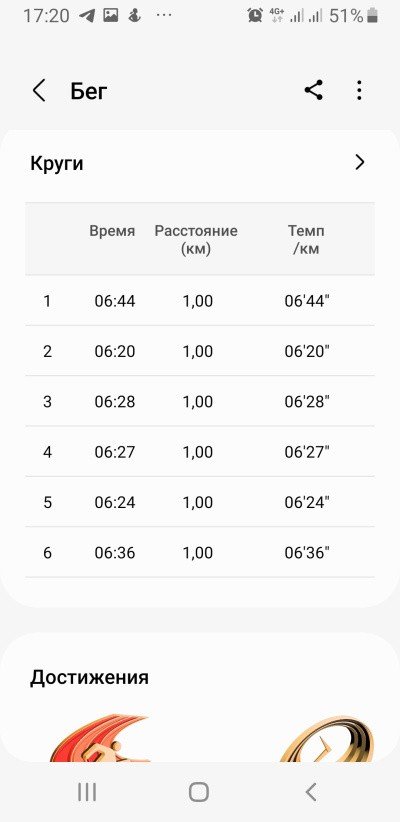Select lap 2 row with time 06:20
The width and height of the screenshot is (400, 822).
click(x=200, y=351)
